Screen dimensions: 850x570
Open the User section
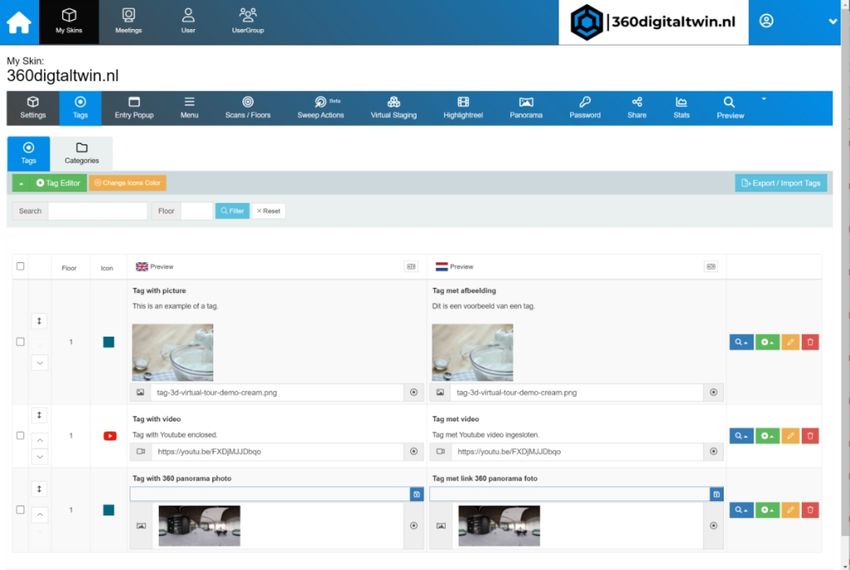point(188,22)
